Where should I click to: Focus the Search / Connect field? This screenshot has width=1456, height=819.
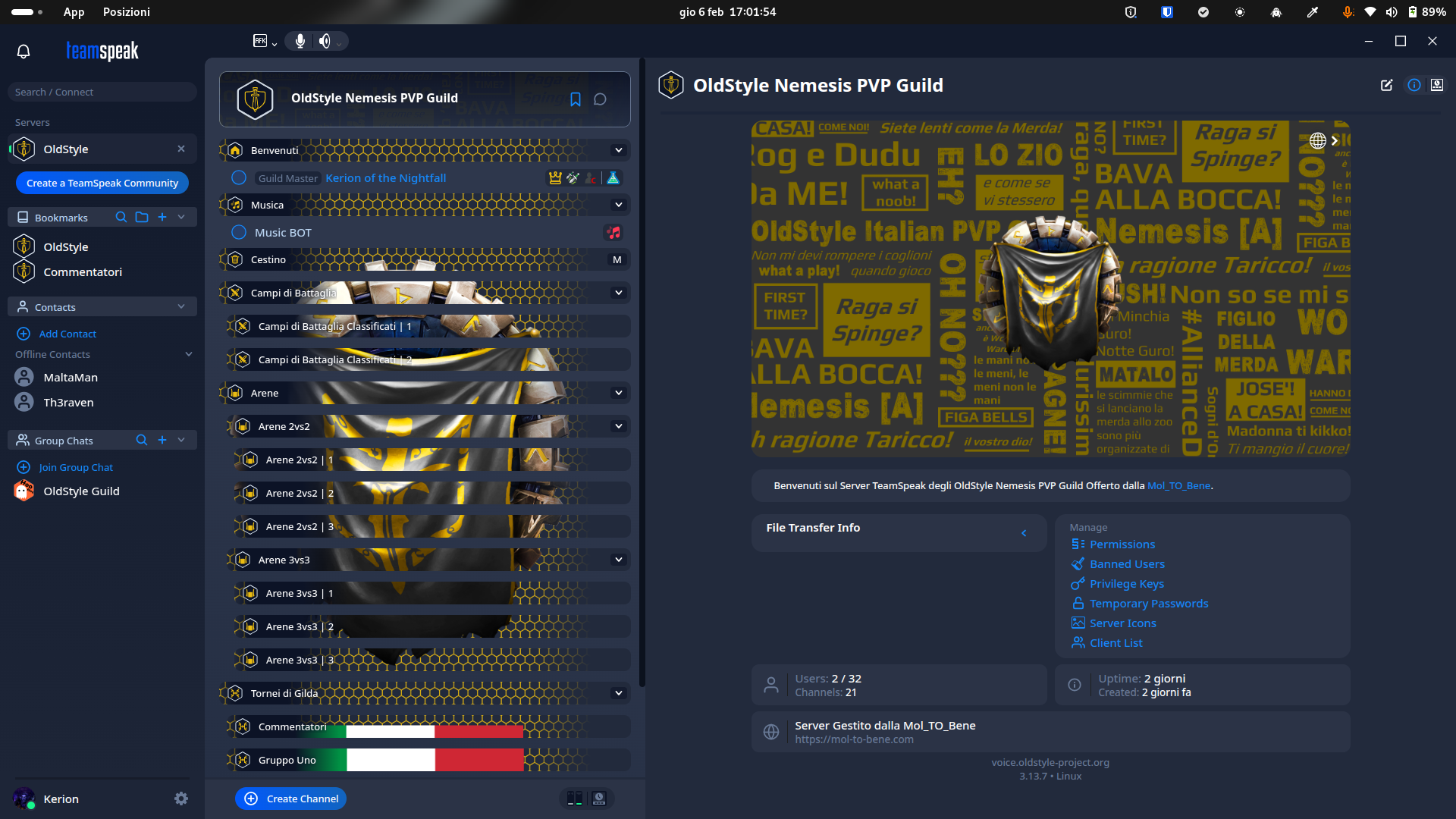(102, 92)
